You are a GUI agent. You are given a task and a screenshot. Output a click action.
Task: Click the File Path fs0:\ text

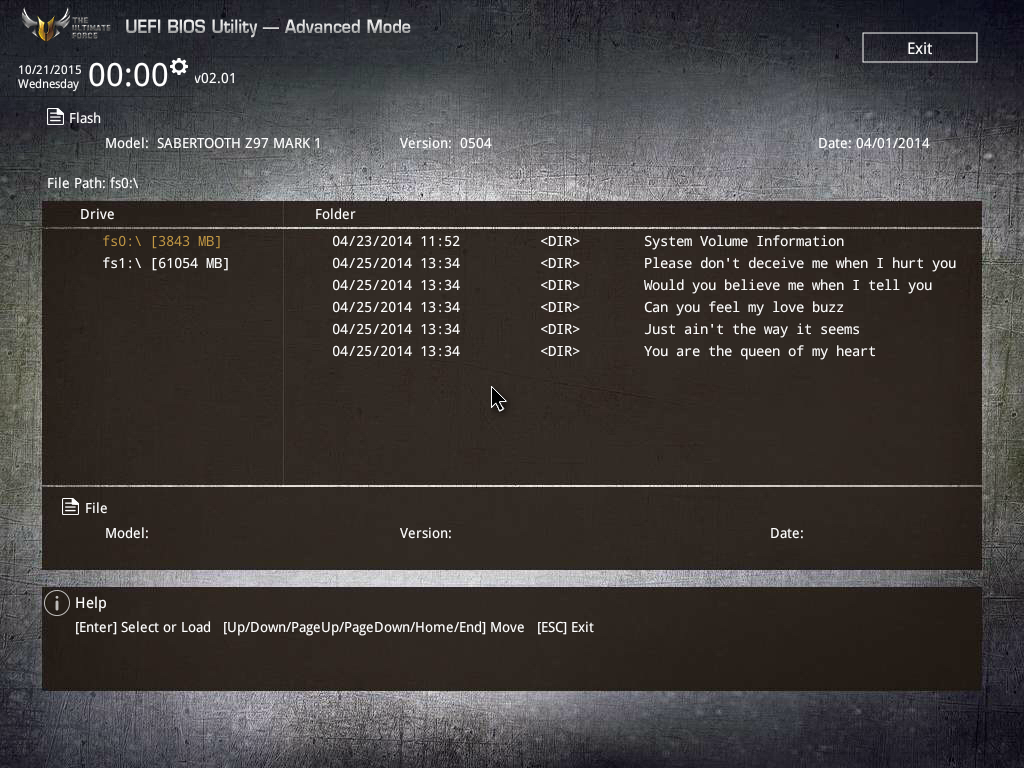[93, 183]
